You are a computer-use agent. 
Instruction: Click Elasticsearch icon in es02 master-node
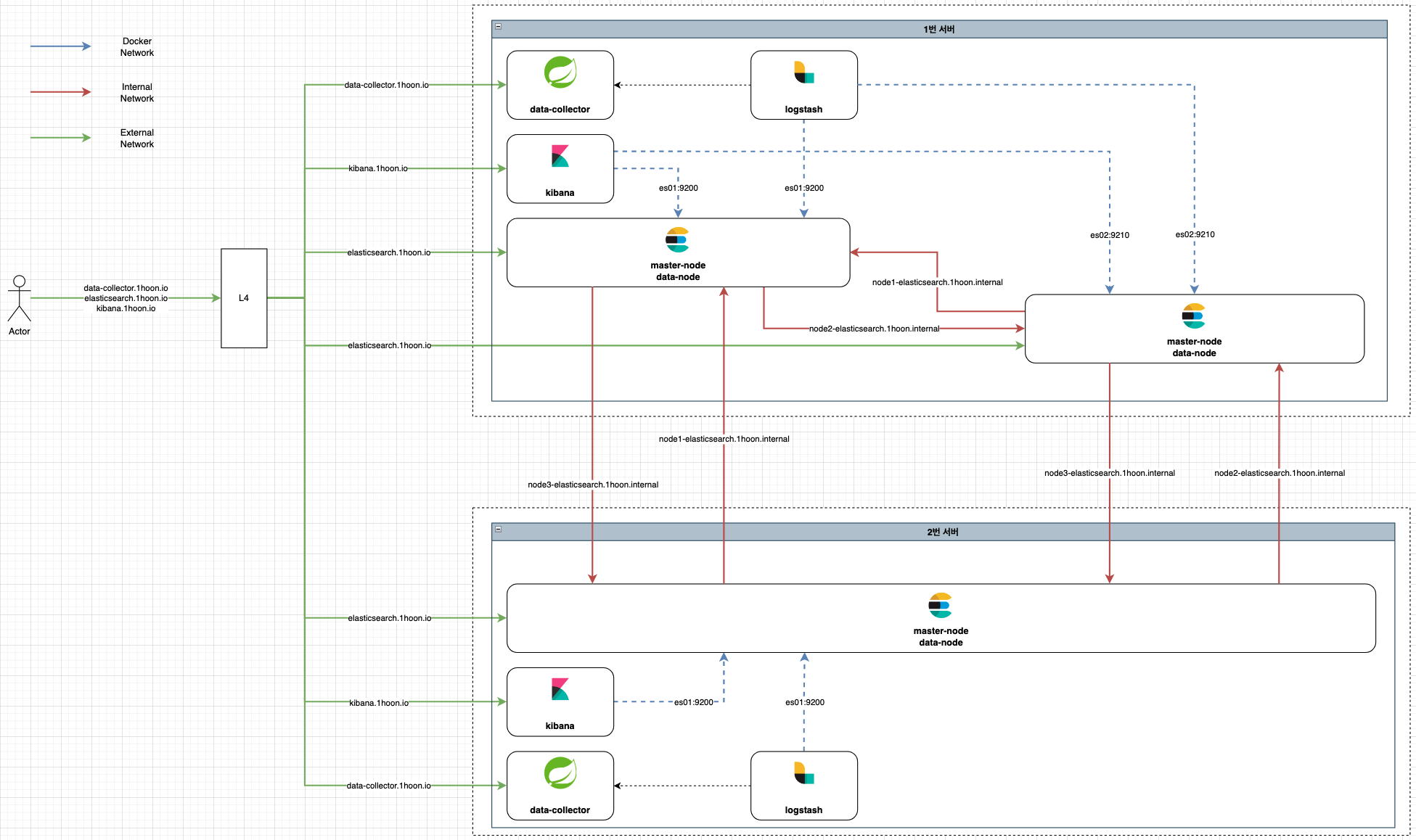[x=1193, y=316]
